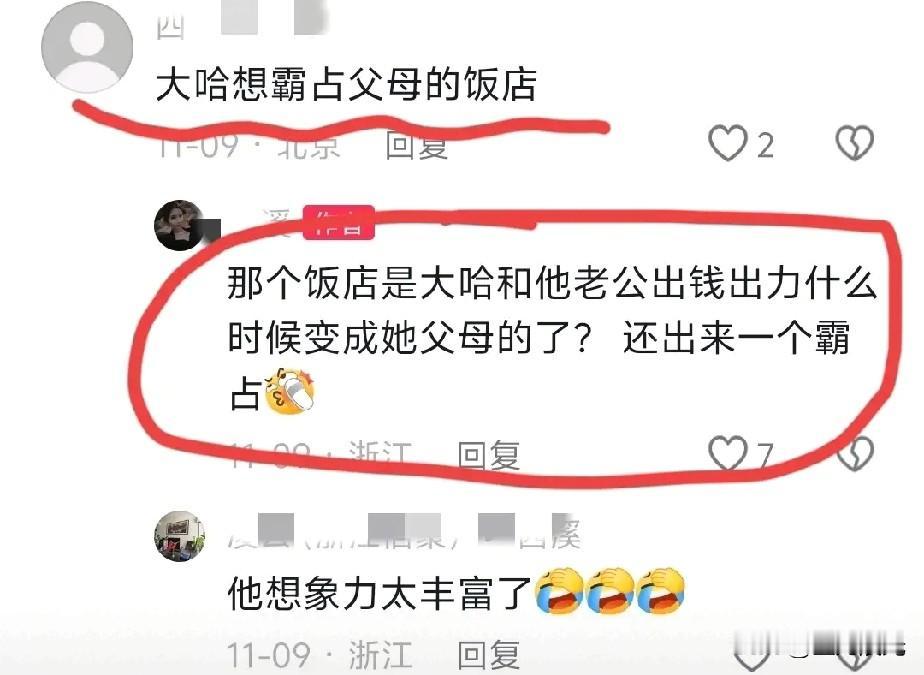Open the gray default avatar profile
The height and width of the screenshot is (675, 924).
click(87, 47)
